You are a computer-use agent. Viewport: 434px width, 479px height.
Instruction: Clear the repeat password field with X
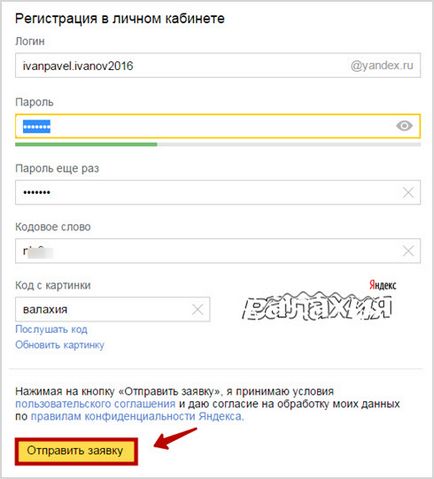click(408, 192)
